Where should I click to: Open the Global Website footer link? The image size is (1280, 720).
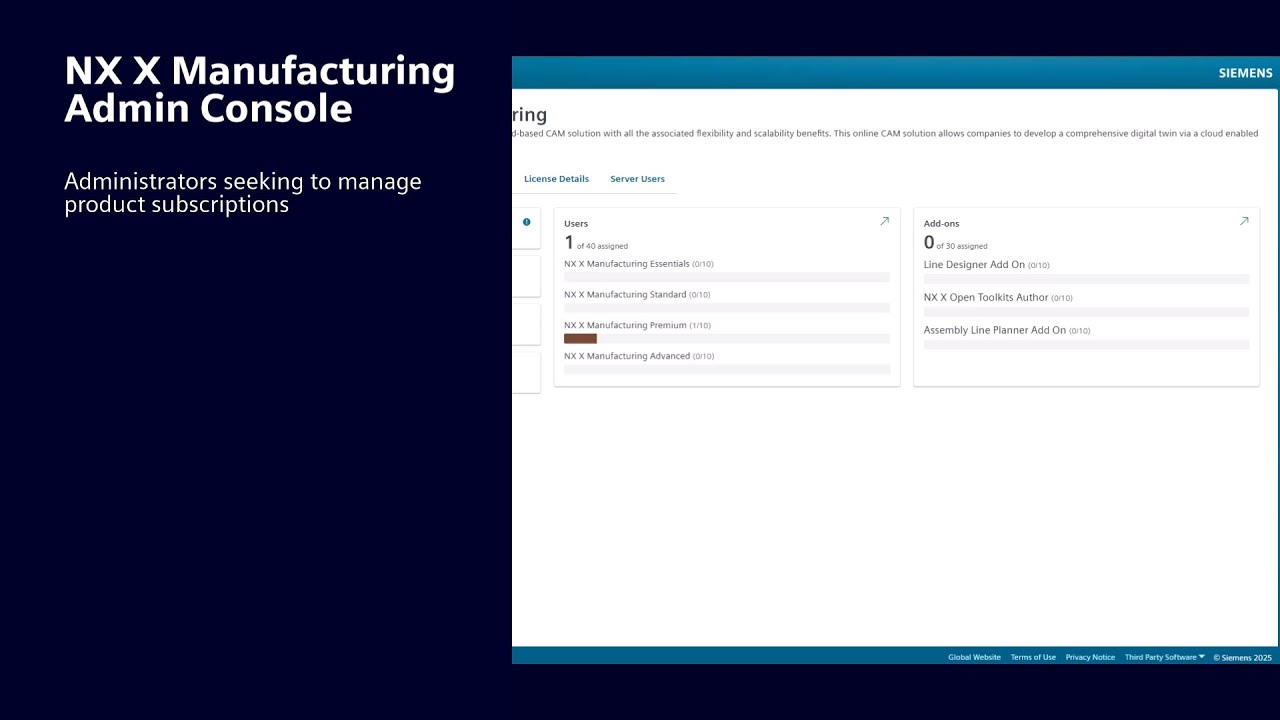(x=974, y=657)
